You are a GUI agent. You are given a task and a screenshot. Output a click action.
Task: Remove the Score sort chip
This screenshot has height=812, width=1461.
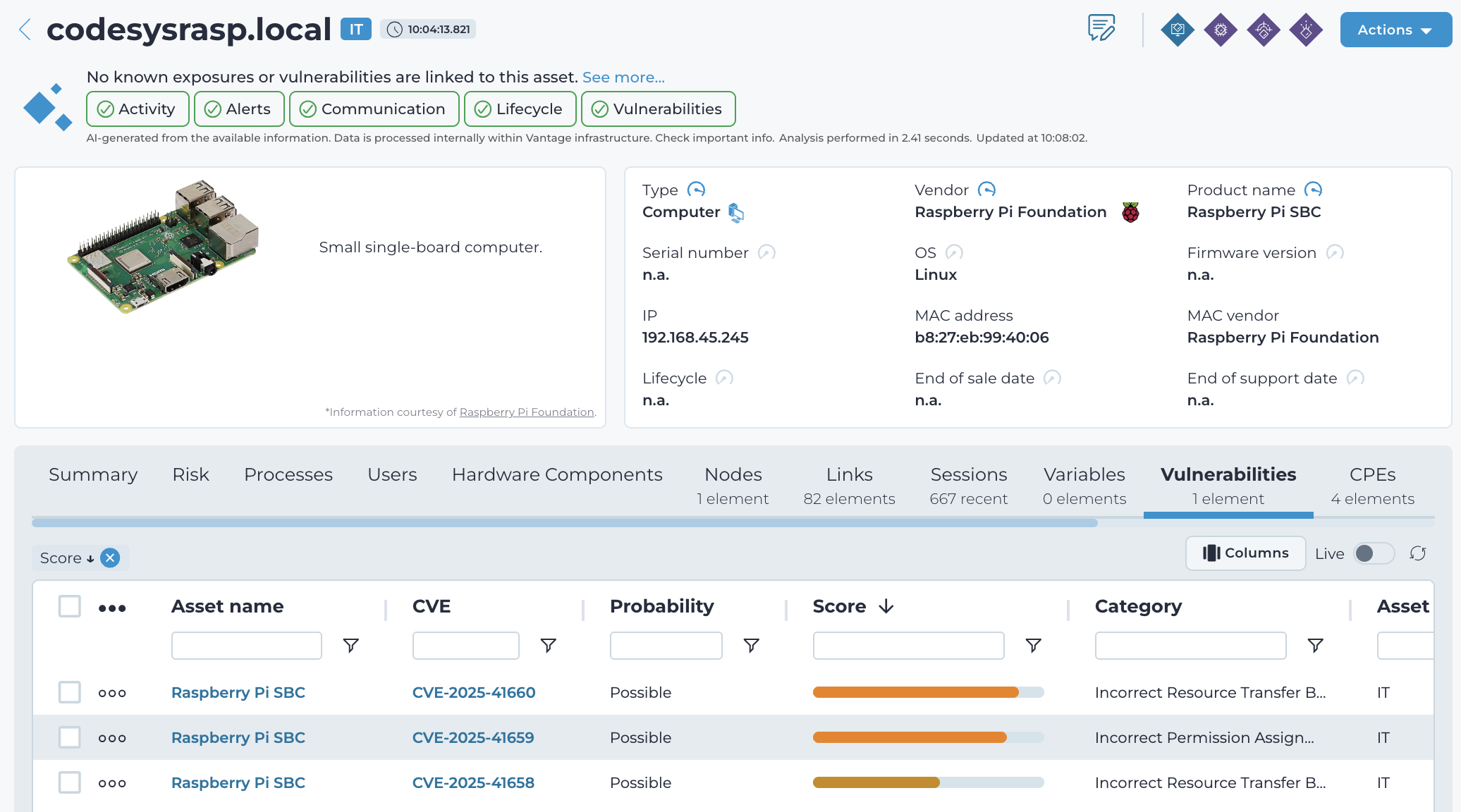tap(110, 558)
